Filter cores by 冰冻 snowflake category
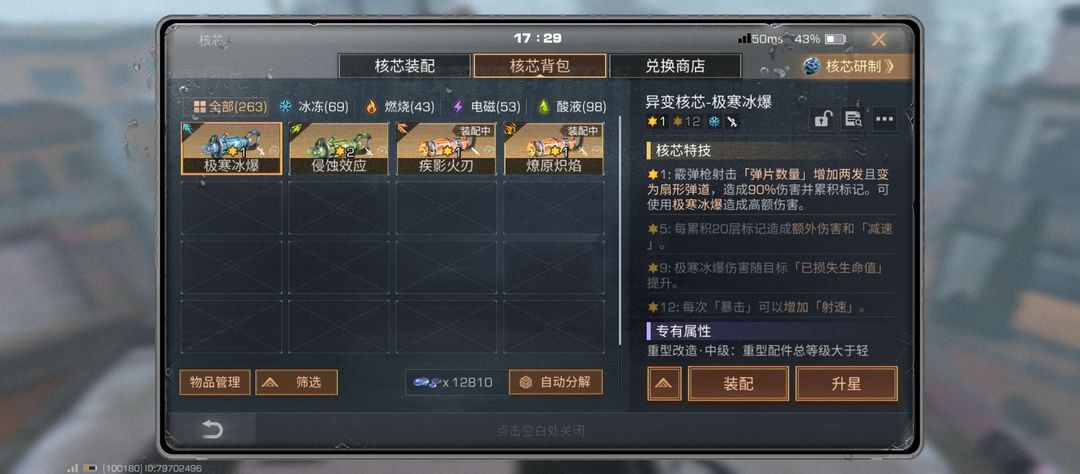This screenshot has width=1080, height=474. [313, 107]
